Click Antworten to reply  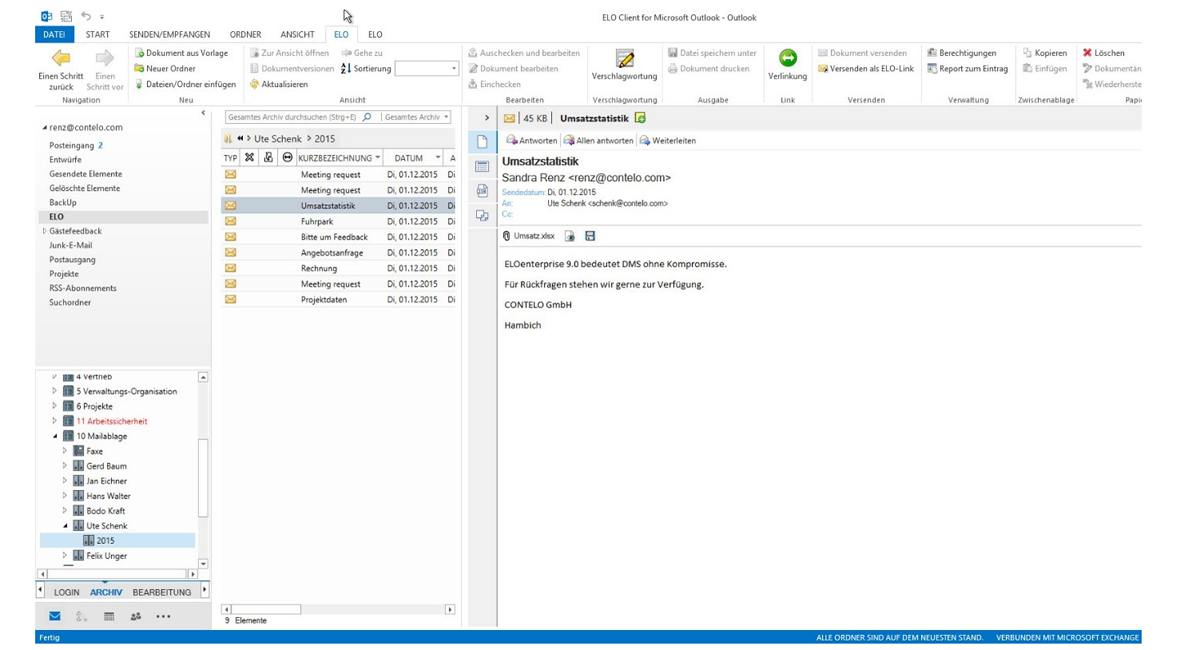point(531,141)
